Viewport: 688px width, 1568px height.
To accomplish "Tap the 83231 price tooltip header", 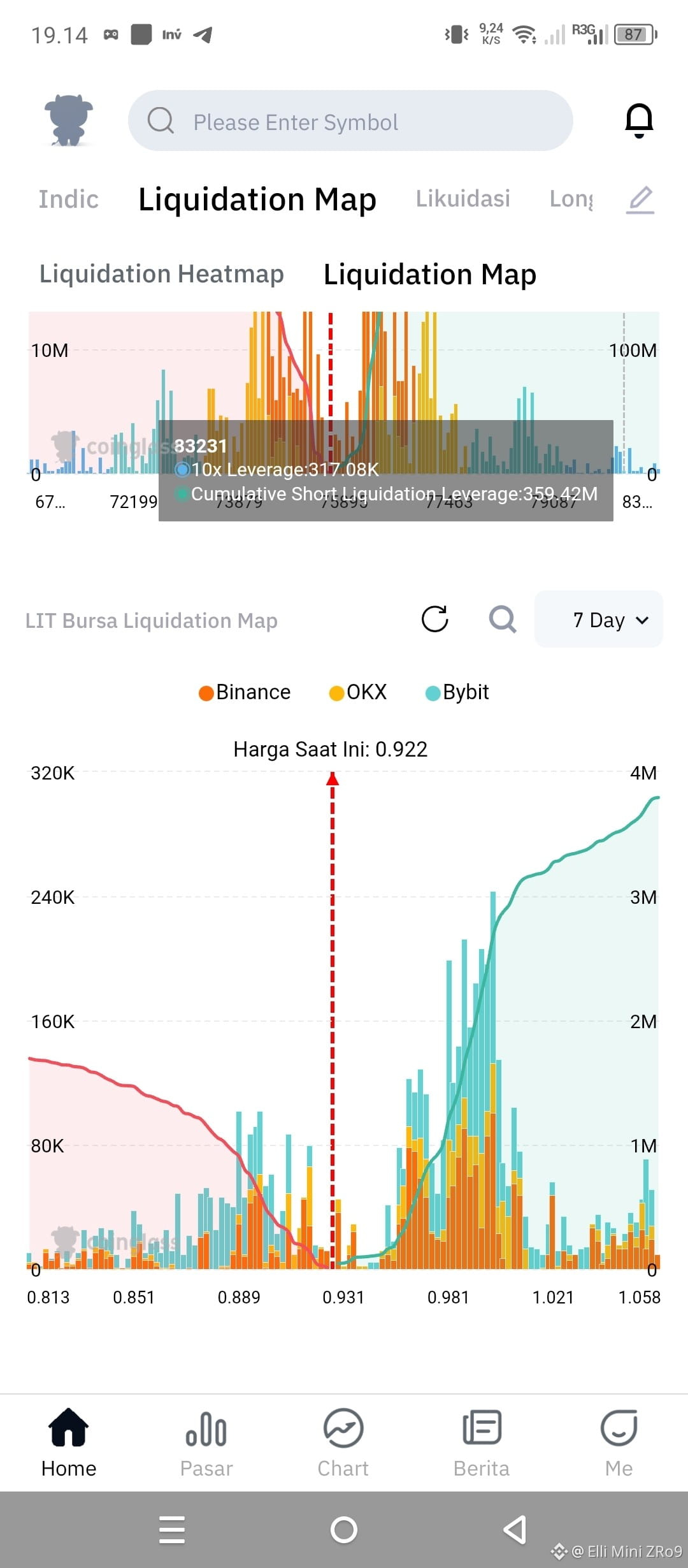I will coord(201,446).
